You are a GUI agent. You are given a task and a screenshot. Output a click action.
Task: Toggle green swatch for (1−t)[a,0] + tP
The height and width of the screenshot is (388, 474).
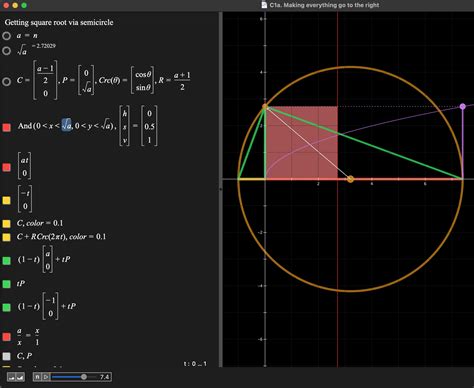click(7, 261)
